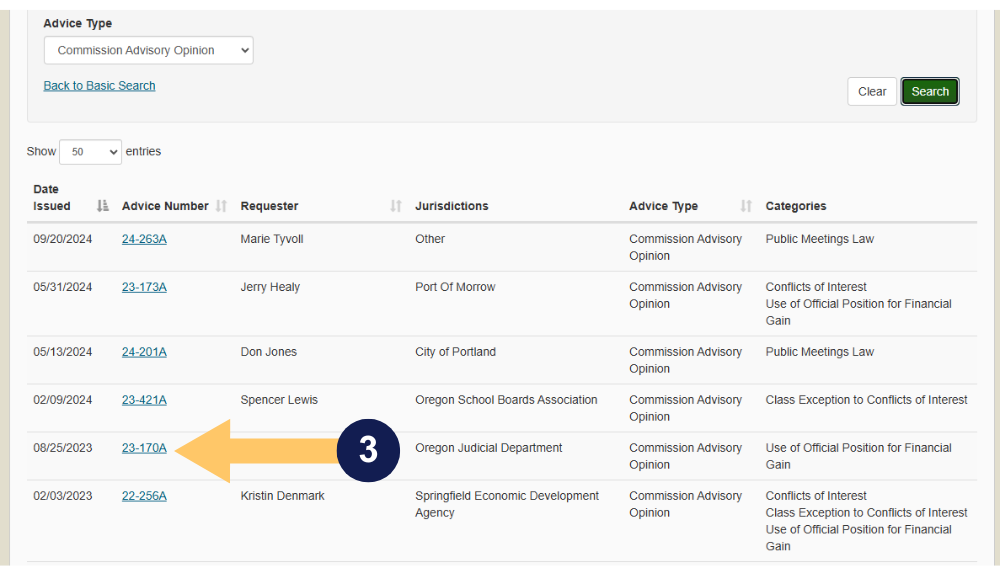
Task: Open advice number 23-421A
Action: tap(144, 400)
